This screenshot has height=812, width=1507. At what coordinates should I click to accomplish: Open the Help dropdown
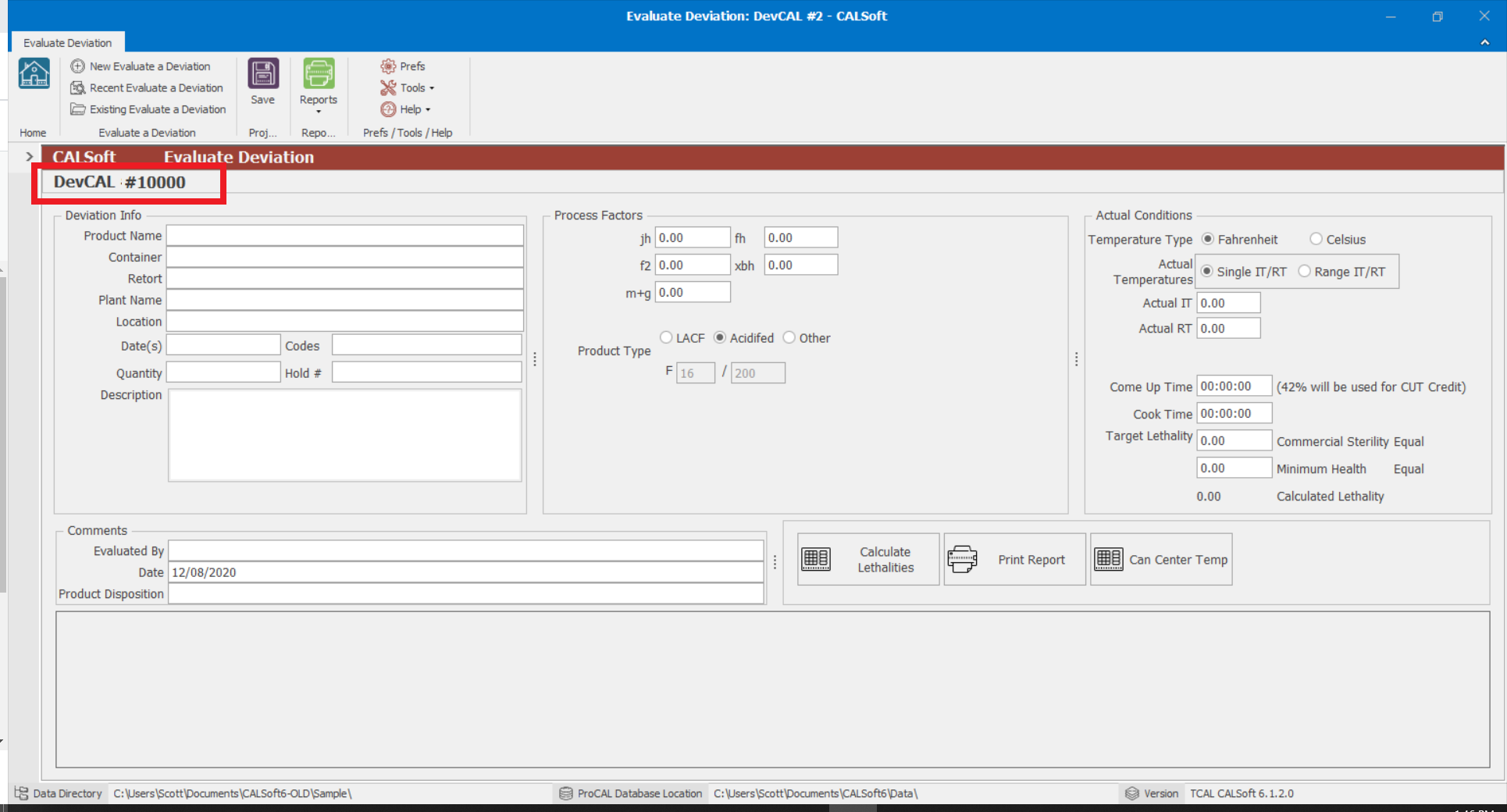pyautogui.click(x=405, y=109)
